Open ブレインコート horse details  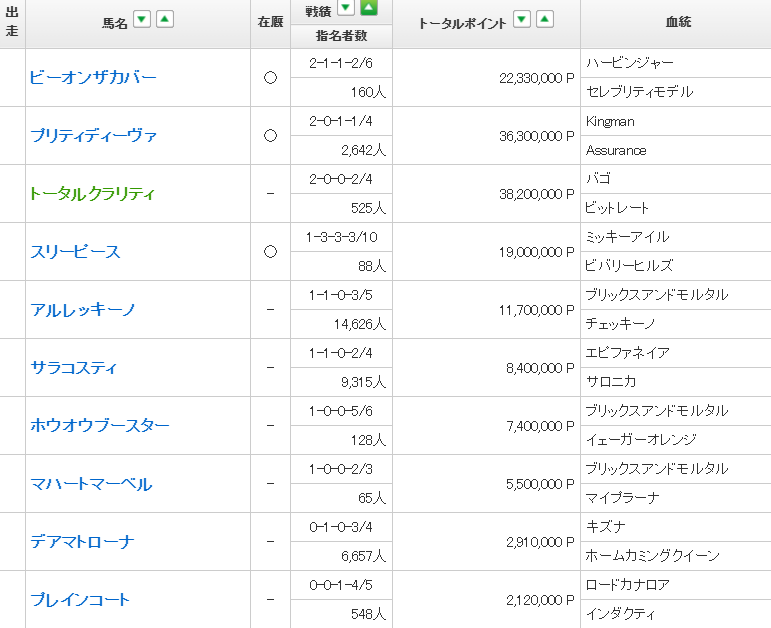tap(80, 599)
